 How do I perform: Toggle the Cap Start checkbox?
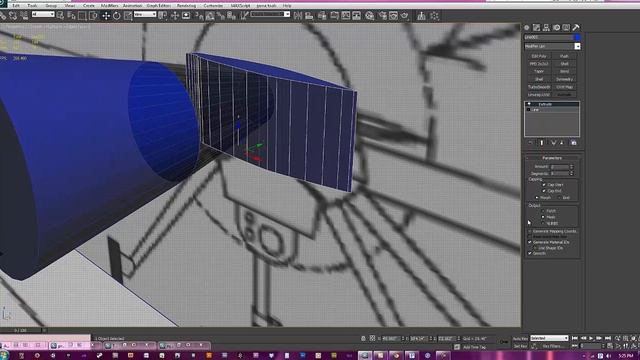[x=544, y=185]
